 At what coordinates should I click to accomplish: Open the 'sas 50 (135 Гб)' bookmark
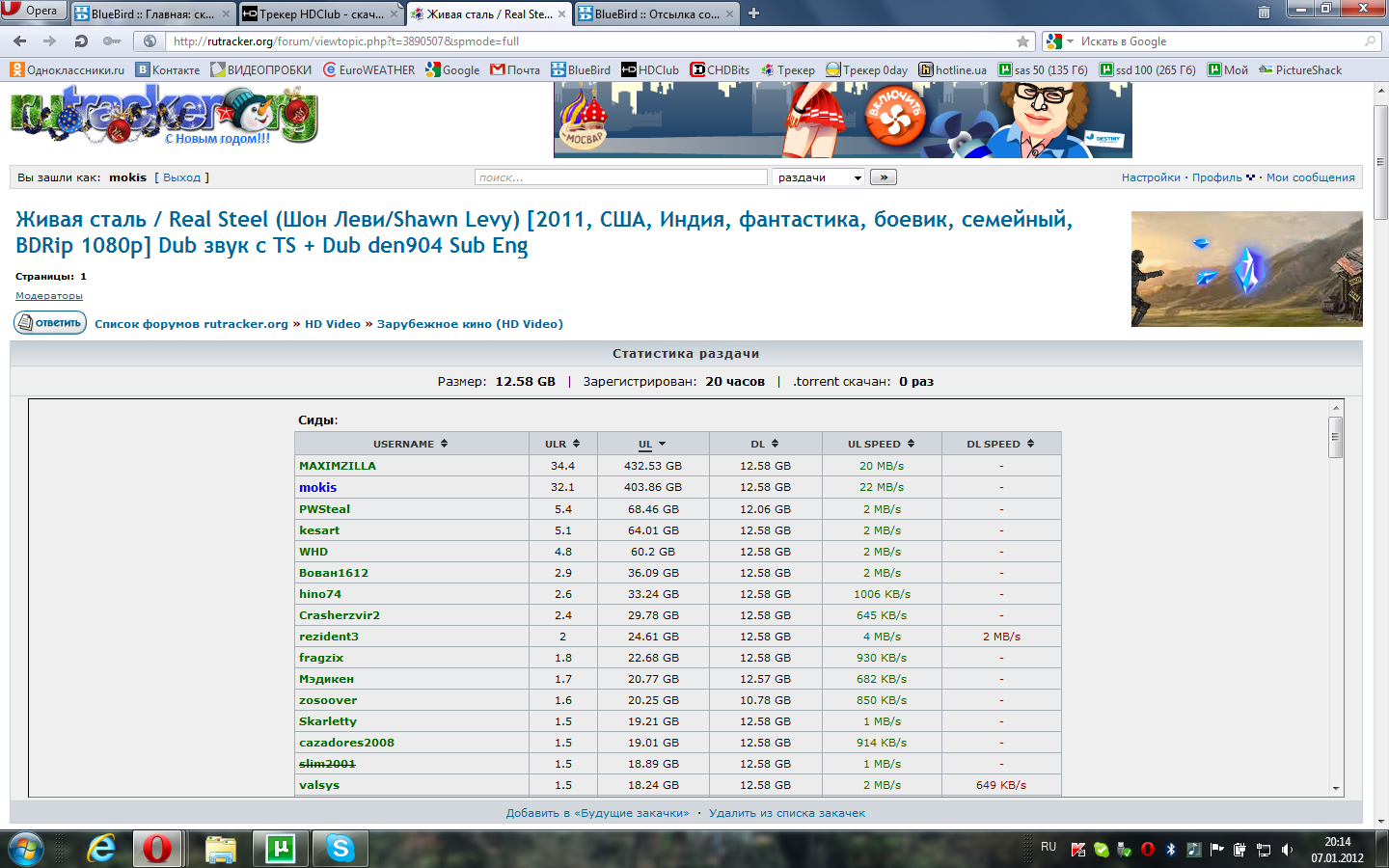1043,69
